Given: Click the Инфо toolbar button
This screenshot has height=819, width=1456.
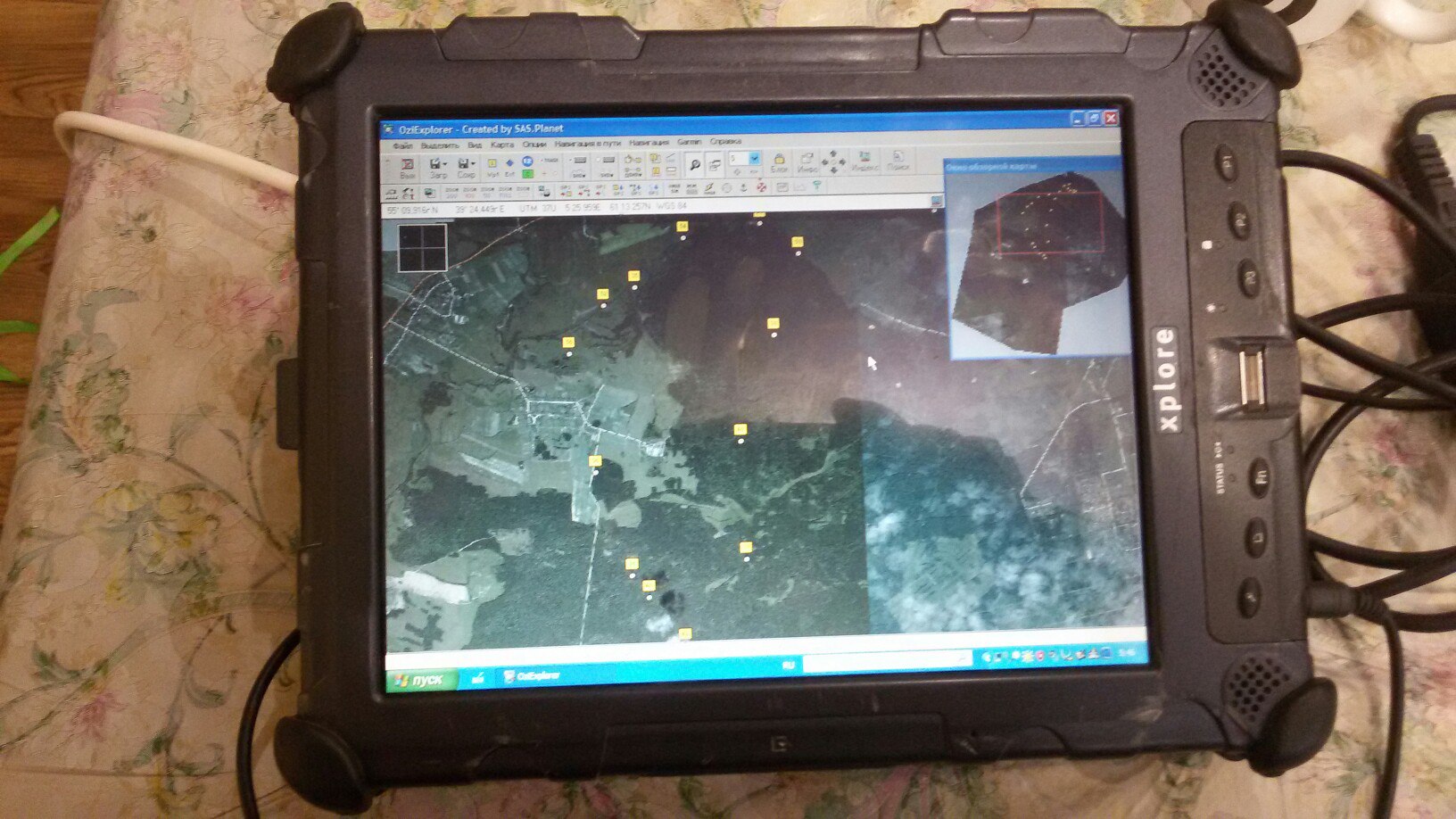Looking at the screenshot, I should 807,162.
